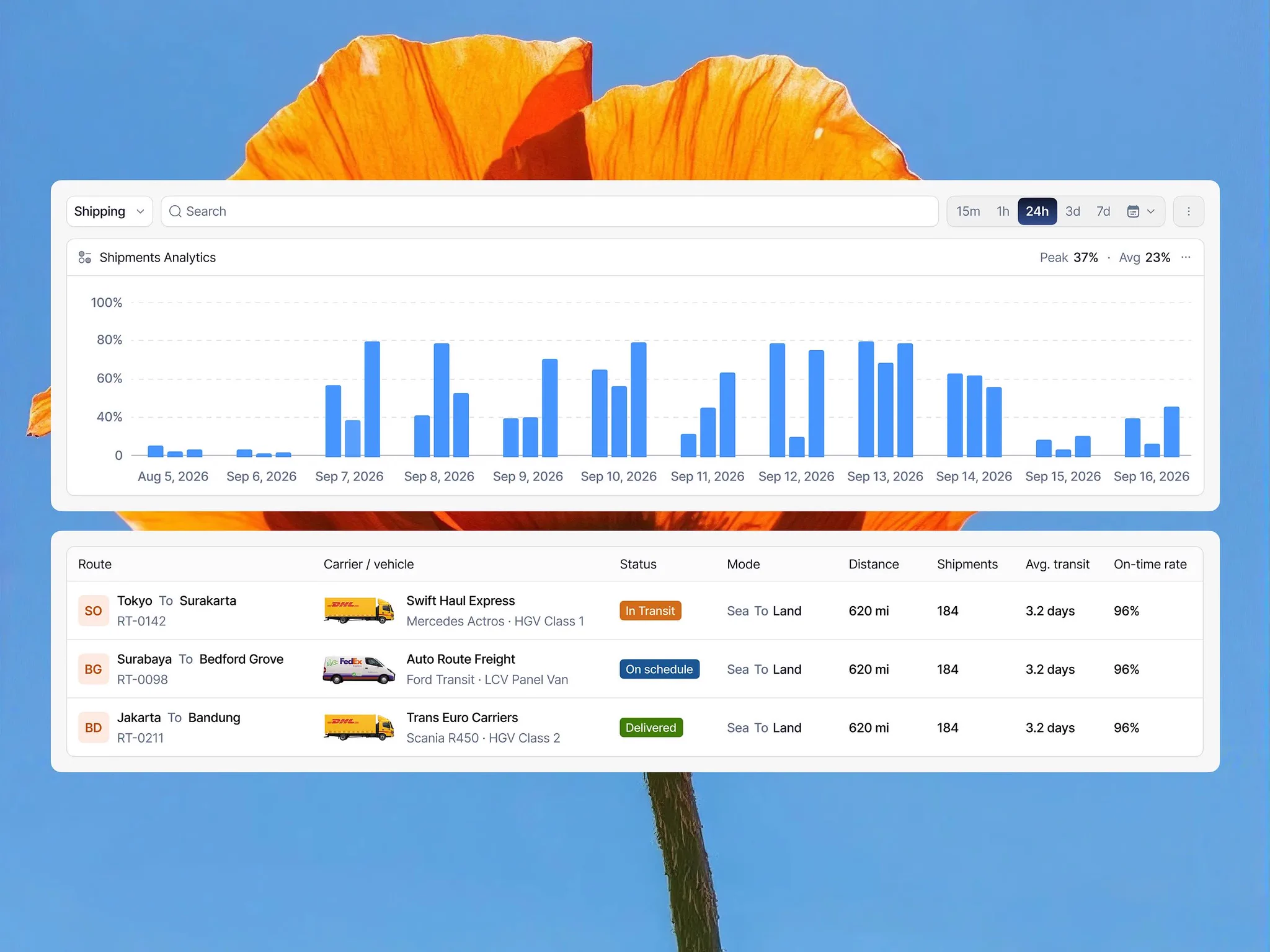Select the Jakarta To Bandung route
Viewport: 1270px width, 952px height.
[x=179, y=718]
